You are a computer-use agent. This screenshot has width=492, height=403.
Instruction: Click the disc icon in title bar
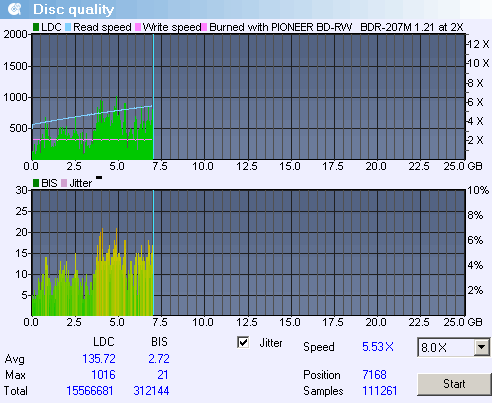[x=14, y=9]
